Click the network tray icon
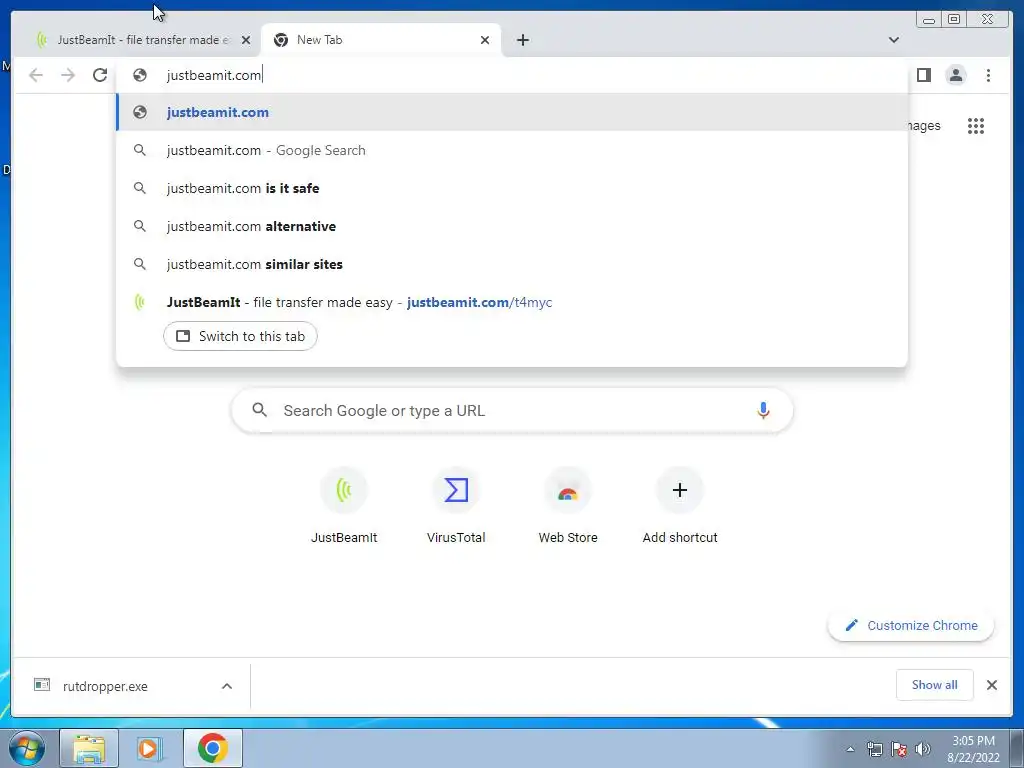This screenshot has width=1024, height=768. tap(874, 749)
